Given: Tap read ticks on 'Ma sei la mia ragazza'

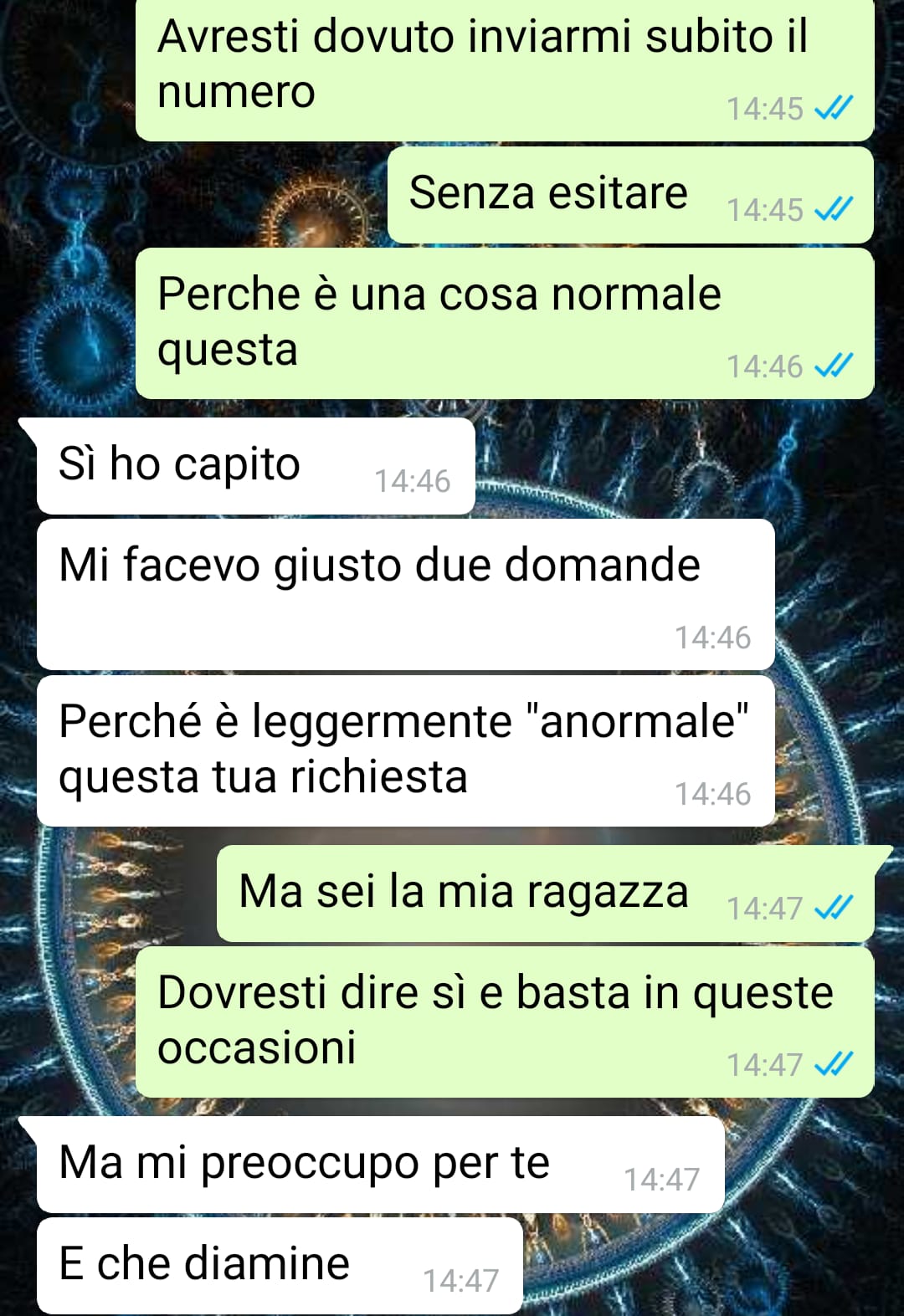Looking at the screenshot, I should pos(833,907).
